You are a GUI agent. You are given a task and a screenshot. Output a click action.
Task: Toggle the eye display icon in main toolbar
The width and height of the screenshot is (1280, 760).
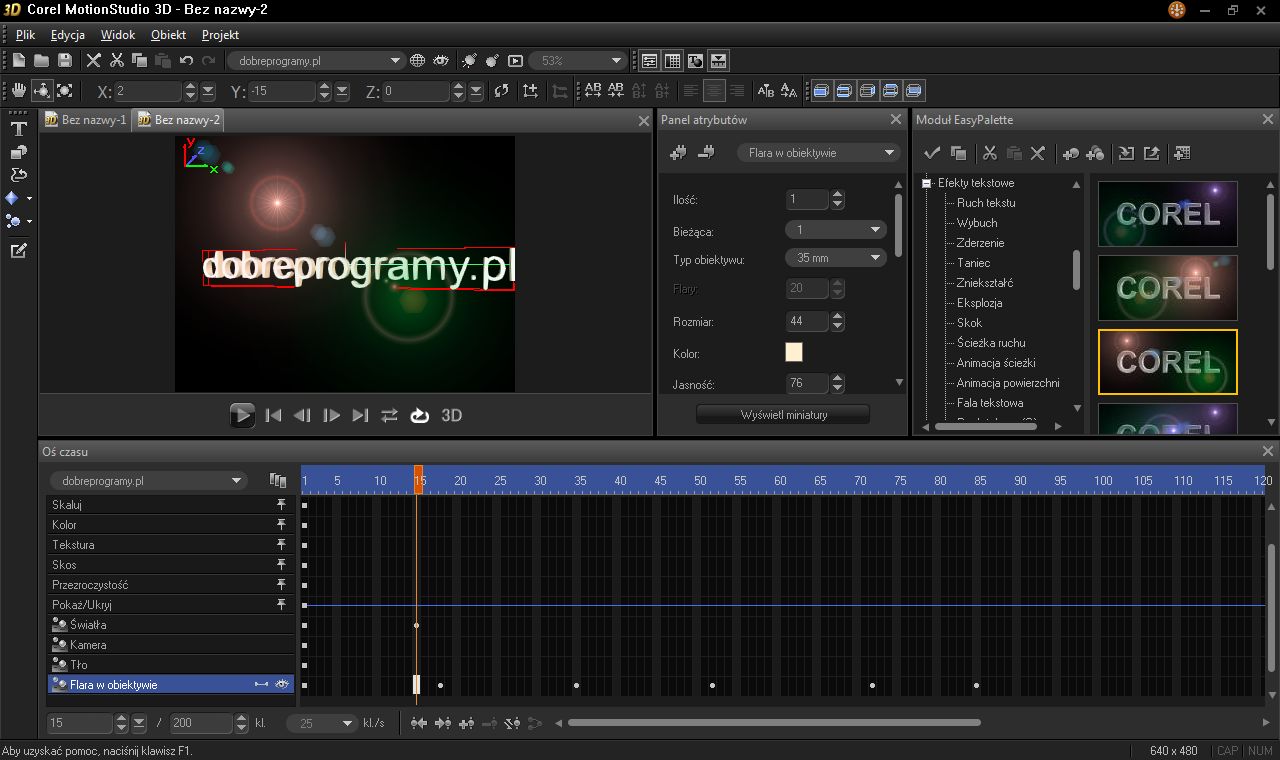[441, 60]
